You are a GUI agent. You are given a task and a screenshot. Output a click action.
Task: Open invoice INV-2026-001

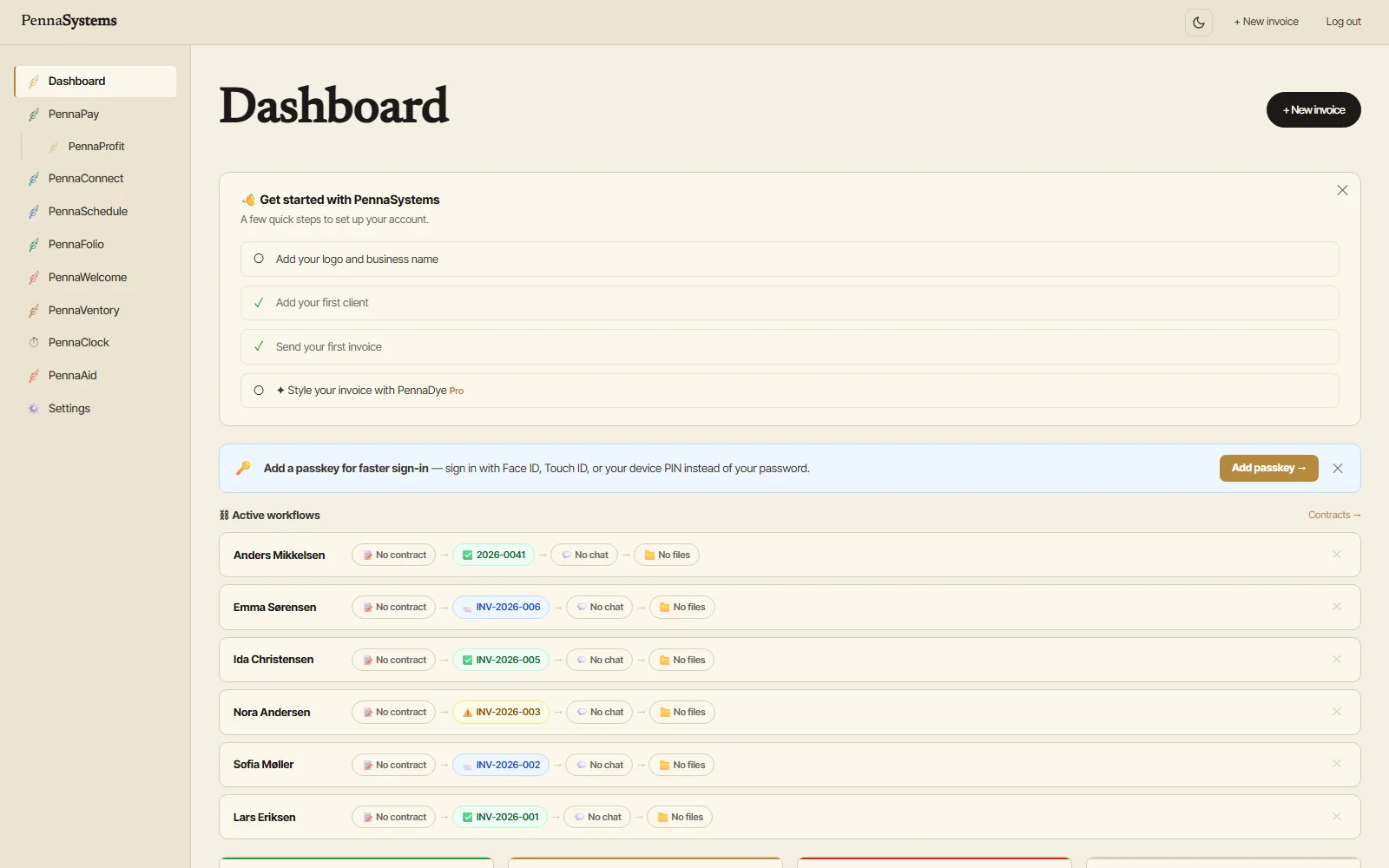500,818
